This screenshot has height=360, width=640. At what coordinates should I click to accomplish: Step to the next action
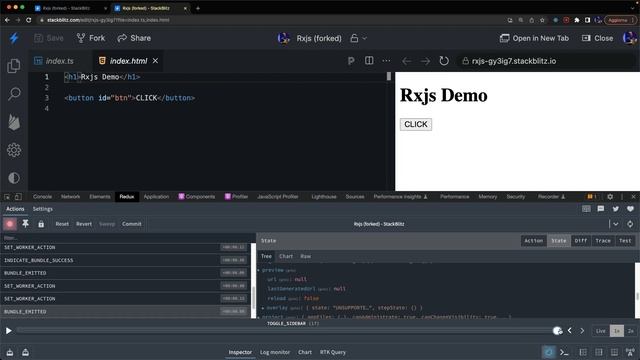tap(582, 331)
